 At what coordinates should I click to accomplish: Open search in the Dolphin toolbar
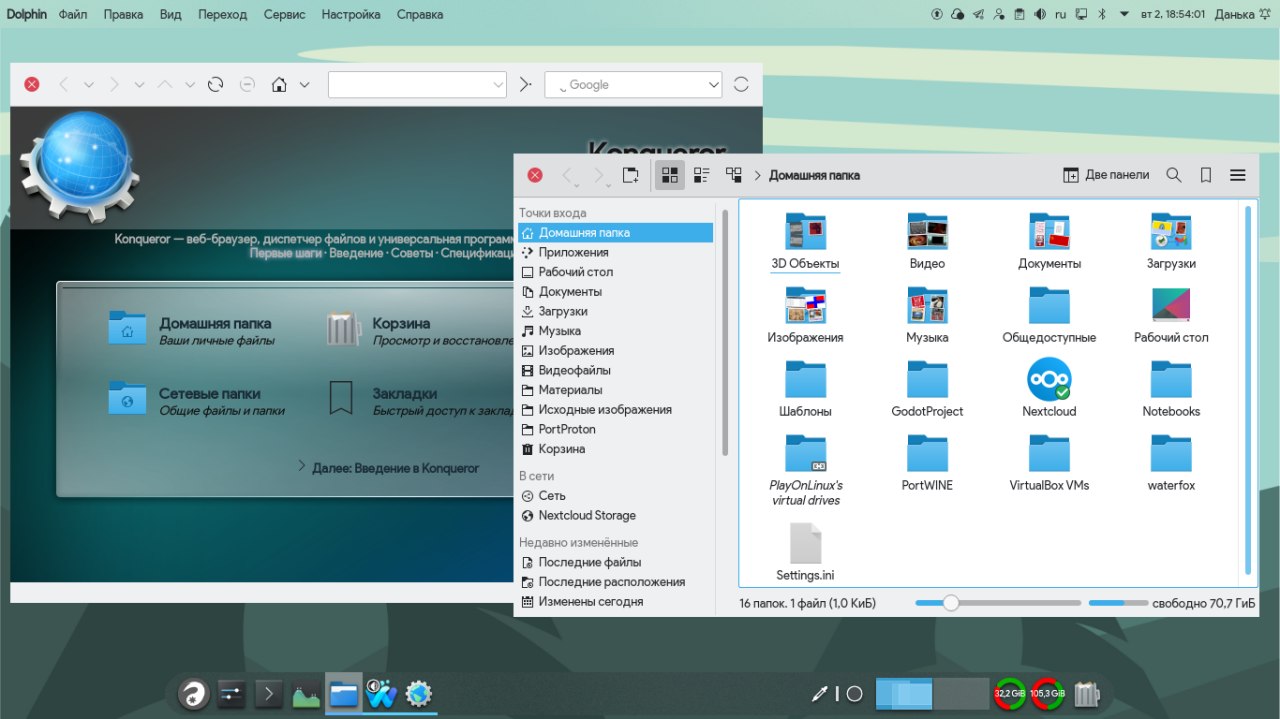point(1174,175)
